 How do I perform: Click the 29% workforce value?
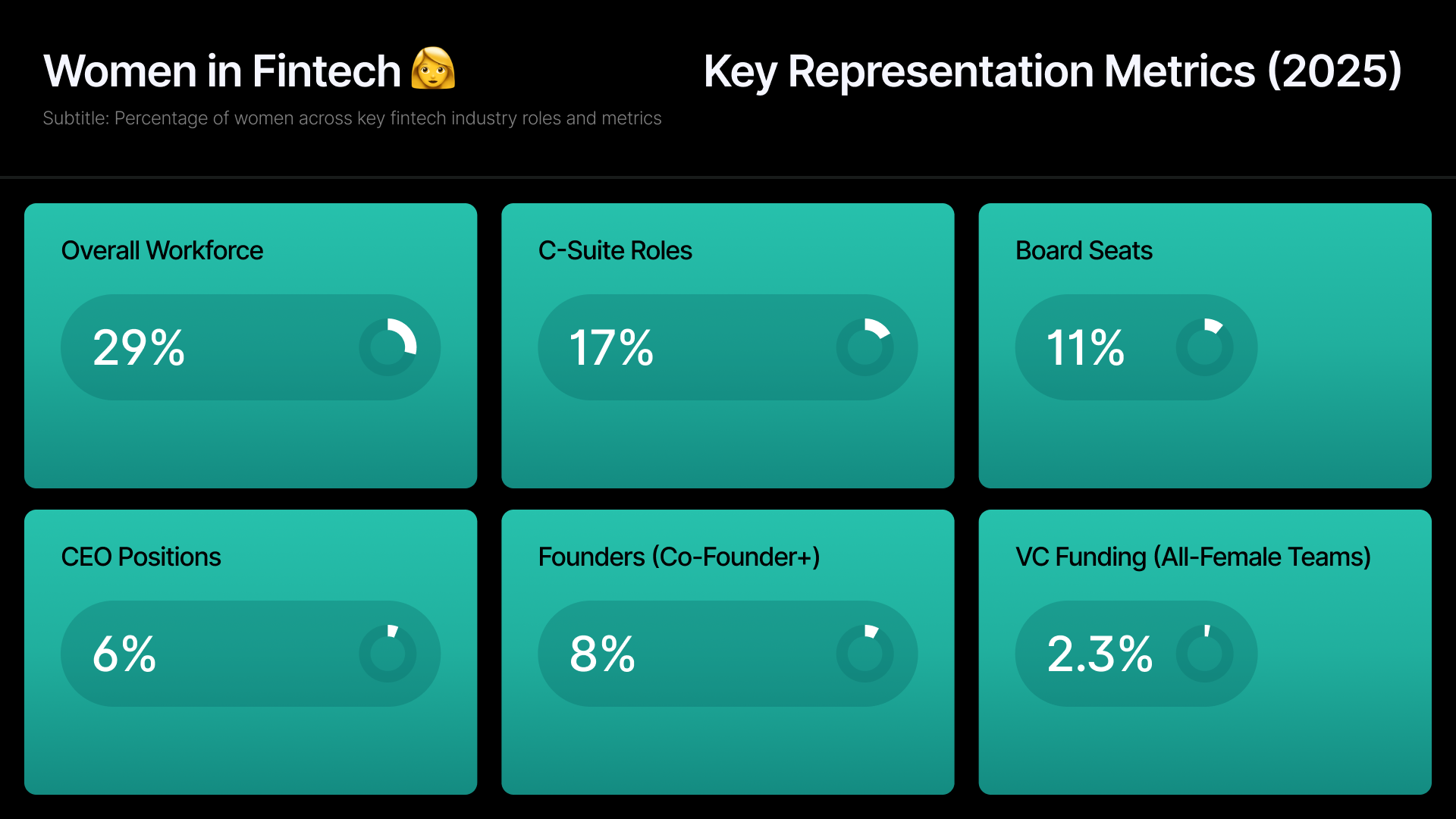pos(139,348)
